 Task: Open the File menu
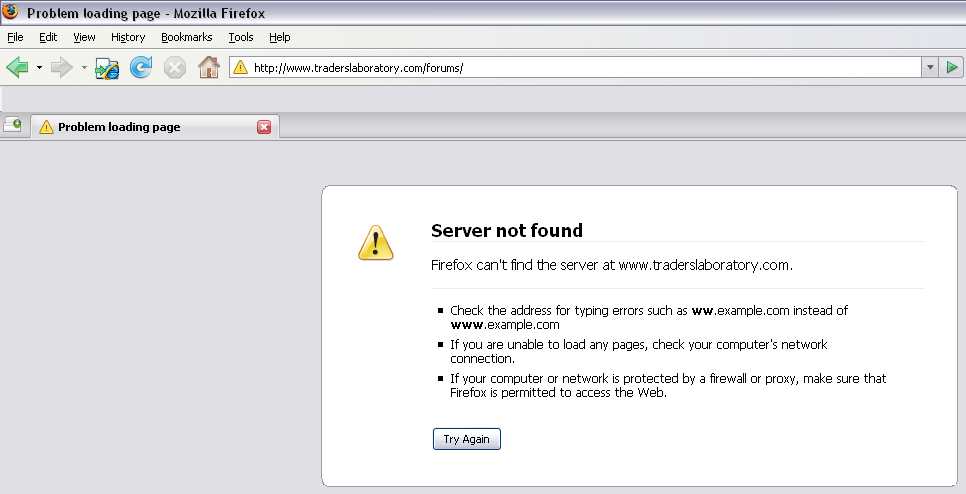coord(15,37)
